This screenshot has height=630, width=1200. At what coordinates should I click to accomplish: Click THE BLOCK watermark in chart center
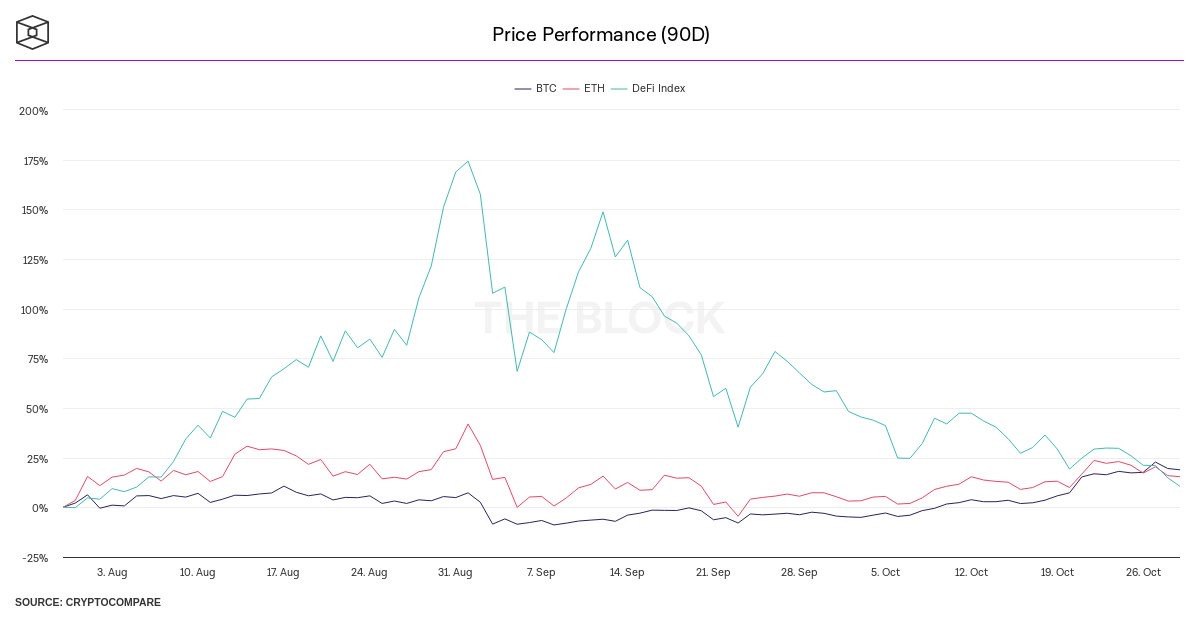click(x=599, y=318)
